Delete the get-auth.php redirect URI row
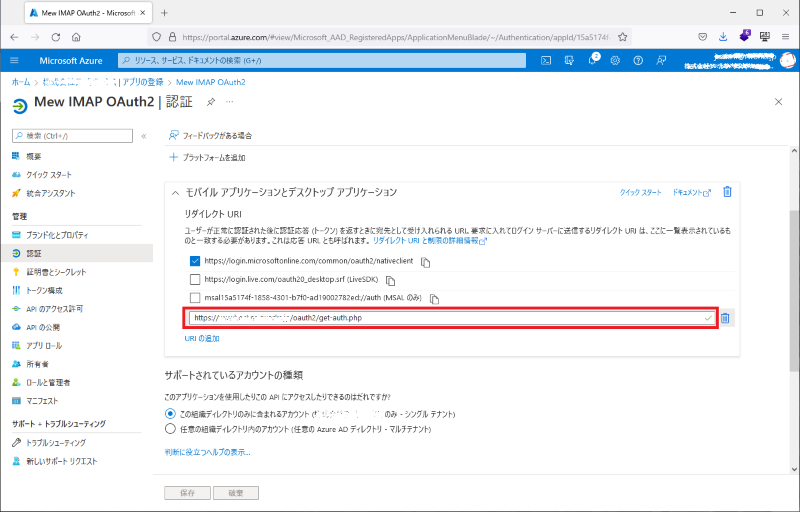The image size is (800, 512). [x=725, y=318]
